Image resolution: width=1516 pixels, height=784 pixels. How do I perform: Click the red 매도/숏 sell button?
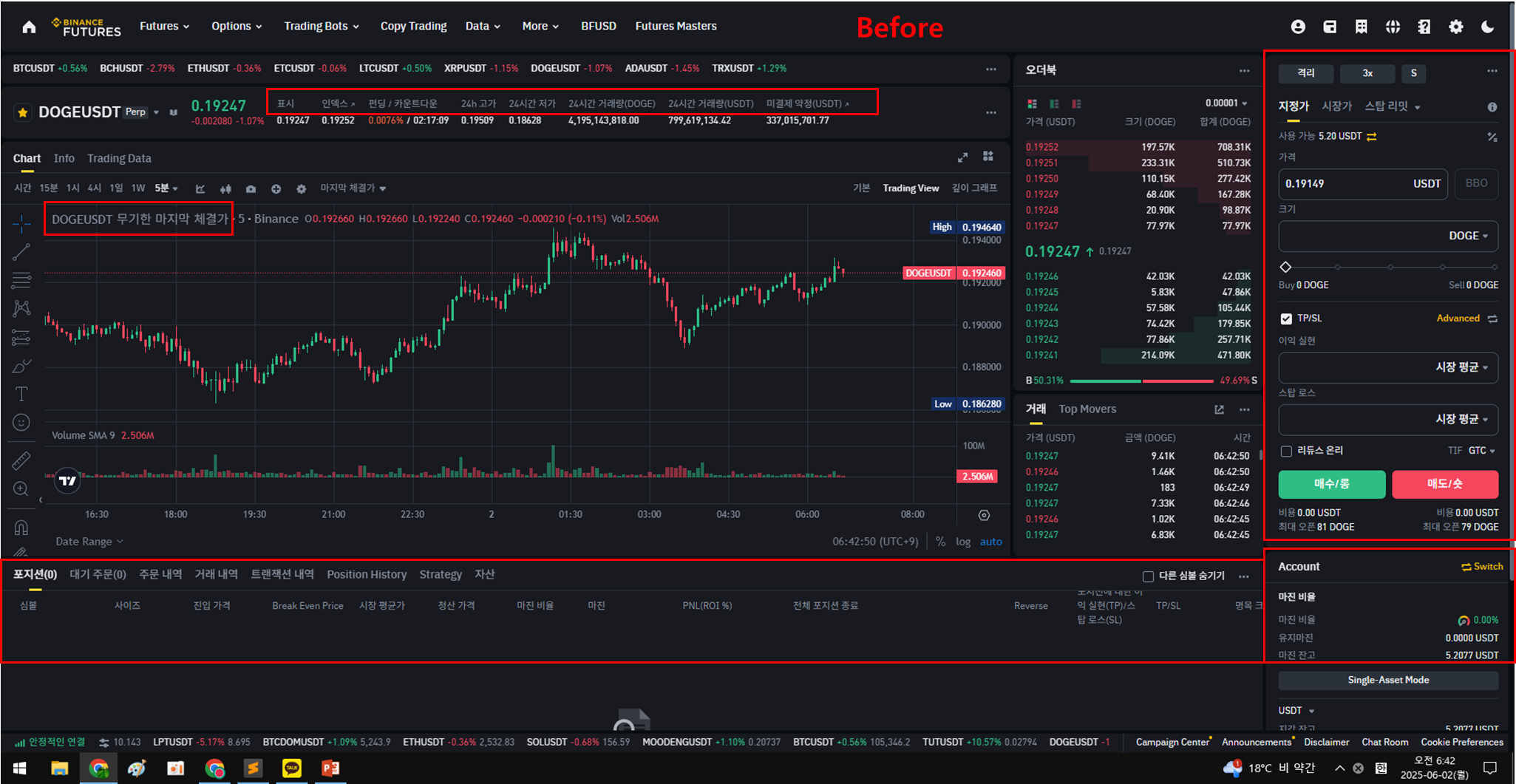[x=1445, y=484]
